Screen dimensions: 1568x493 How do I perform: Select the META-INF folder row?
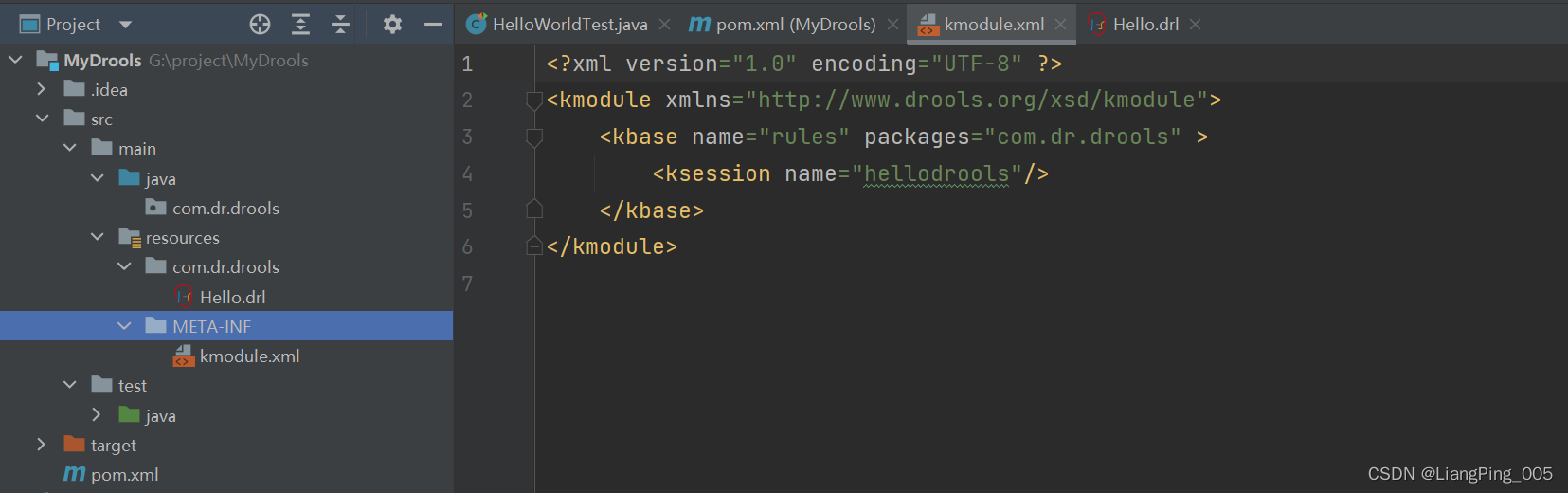226,326
